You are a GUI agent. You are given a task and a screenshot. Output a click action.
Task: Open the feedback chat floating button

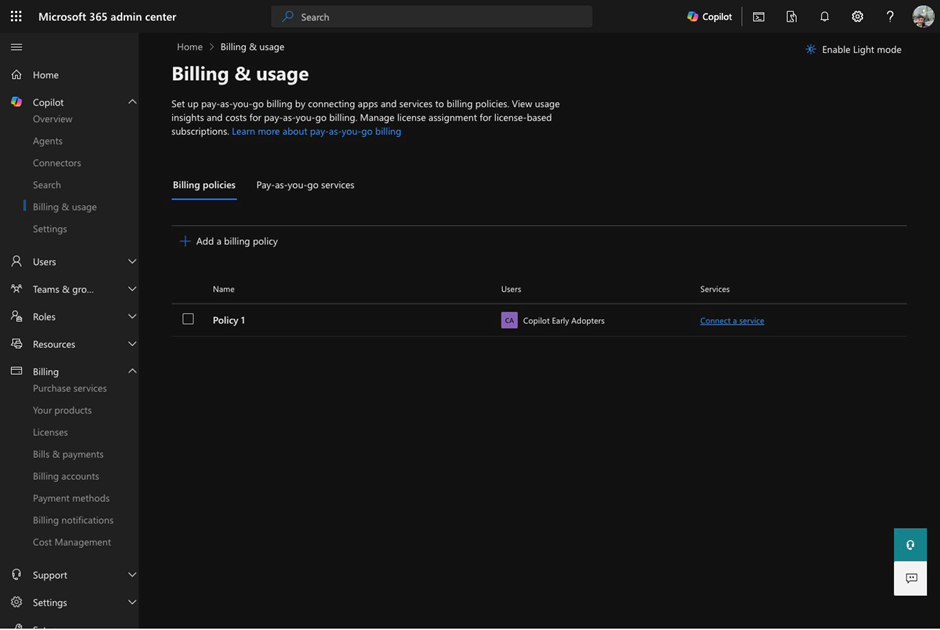(x=910, y=578)
